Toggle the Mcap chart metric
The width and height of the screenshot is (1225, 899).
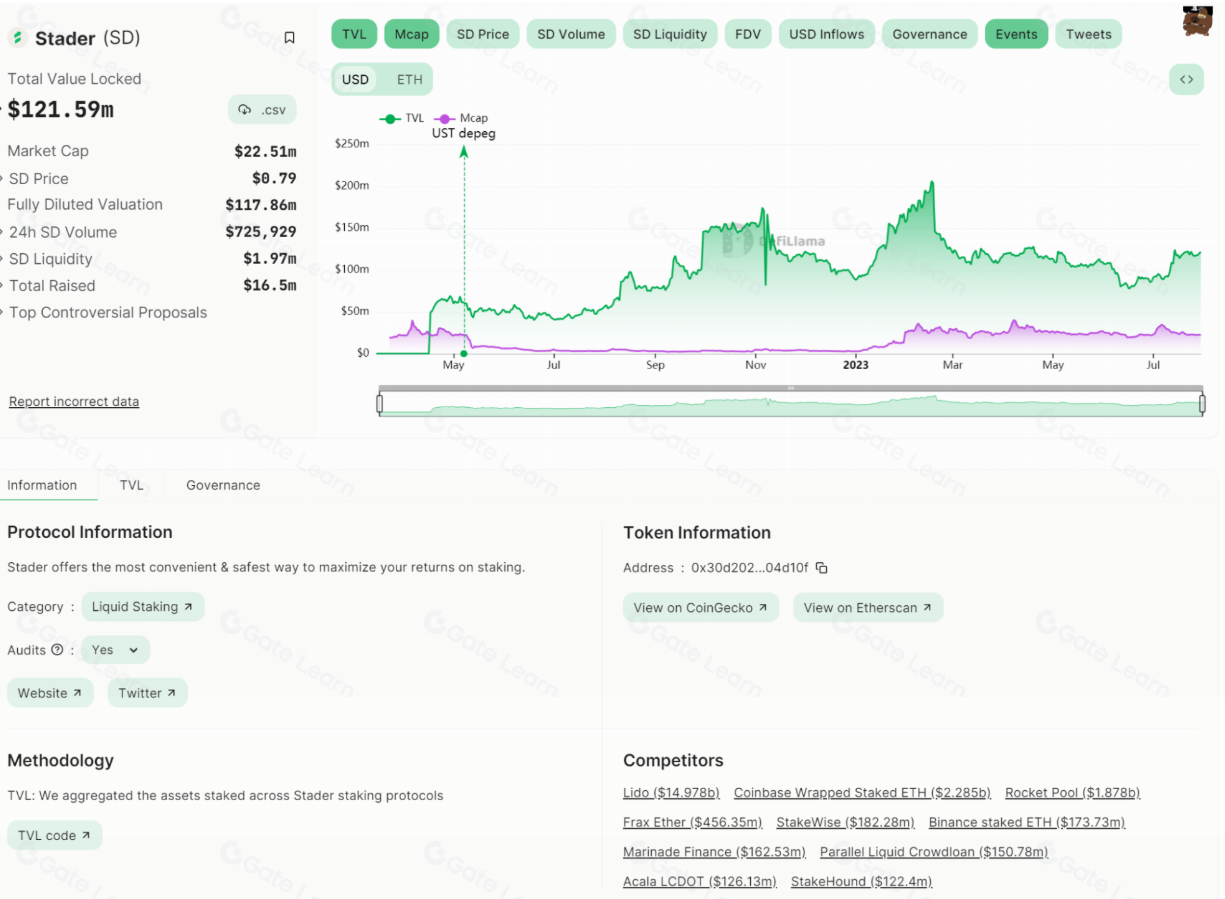click(411, 34)
